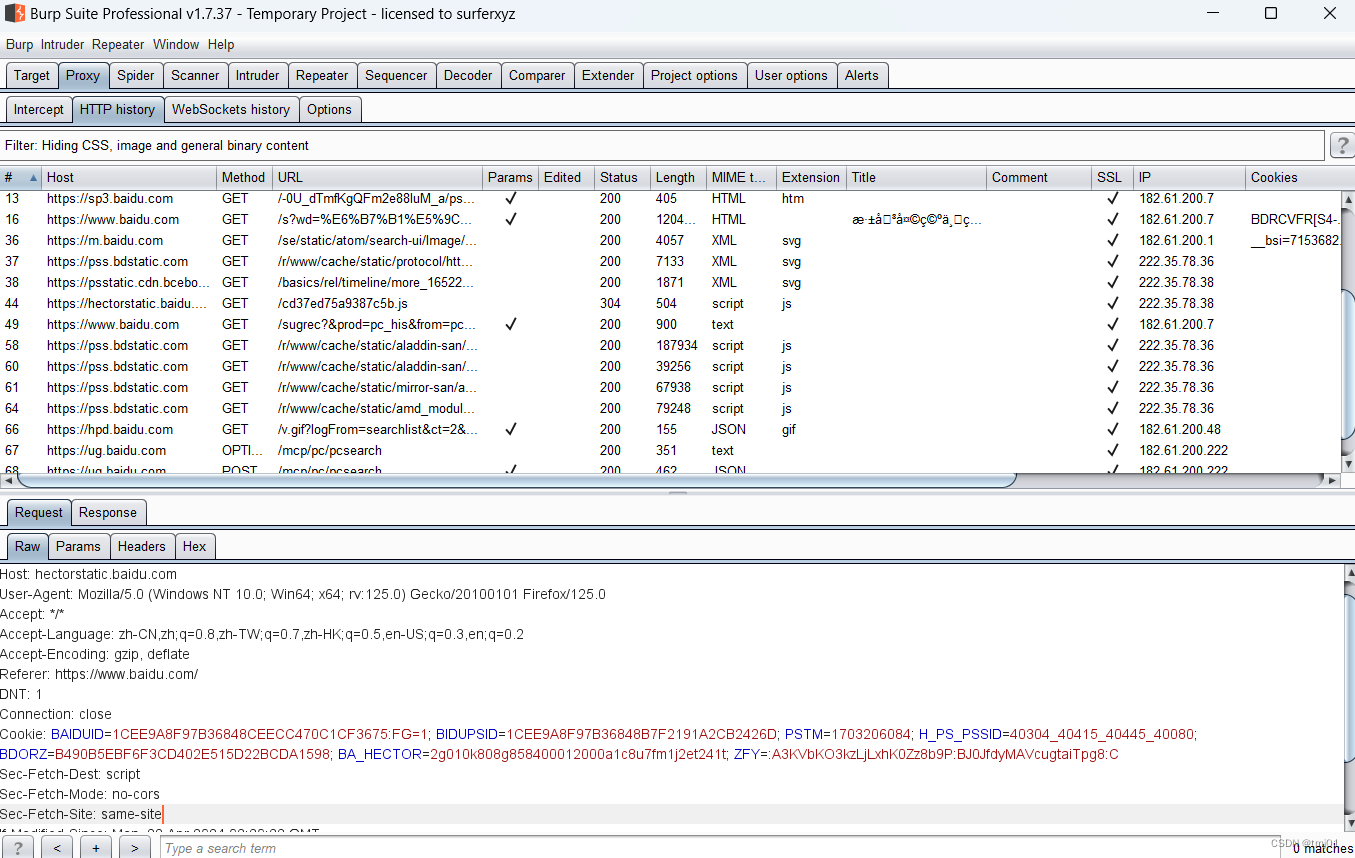Screen dimensions: 1355x858
Task: Select the OPTIONS /mcp/pc/pcsearch row 67
Action: click(x=670, y=450)
